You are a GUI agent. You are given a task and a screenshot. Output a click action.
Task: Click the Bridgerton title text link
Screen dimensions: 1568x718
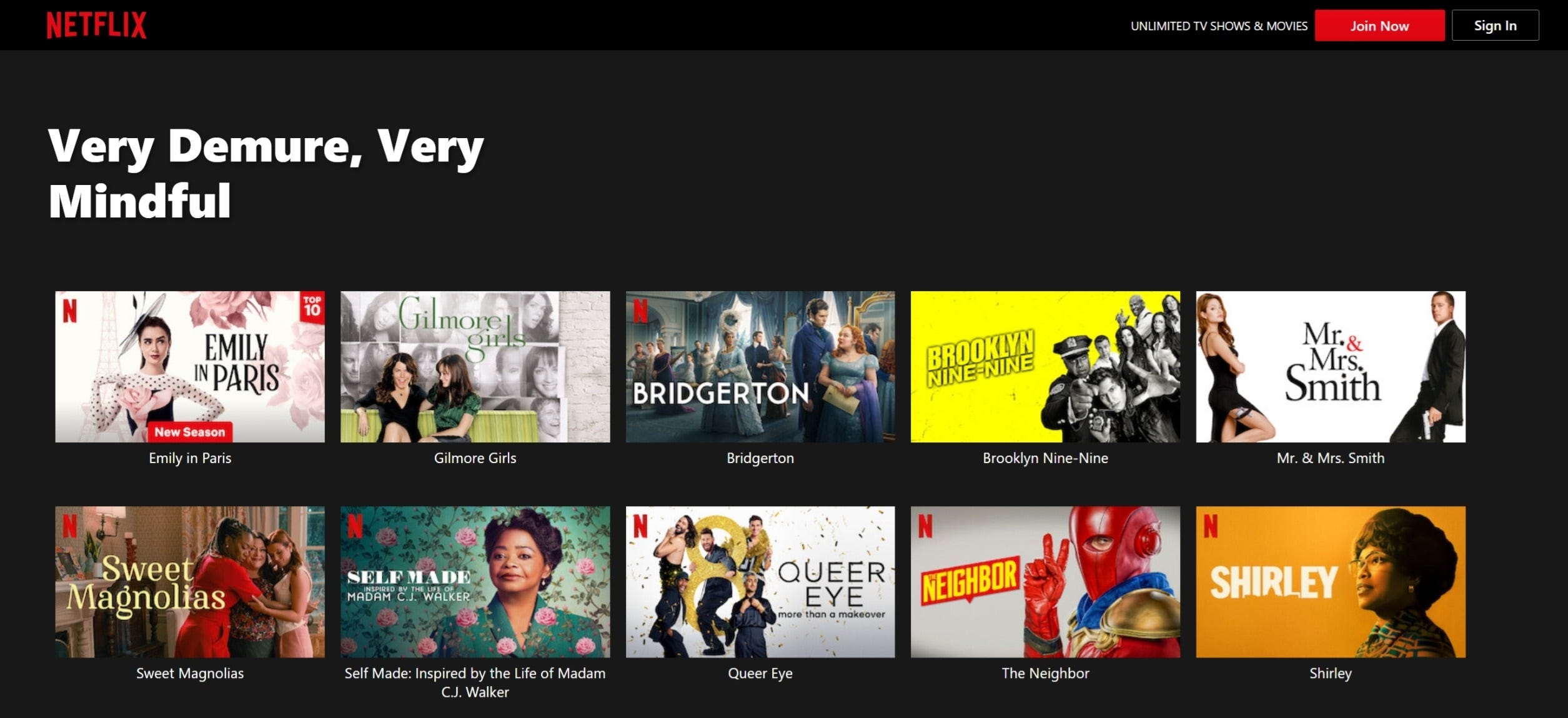(760, 458)
